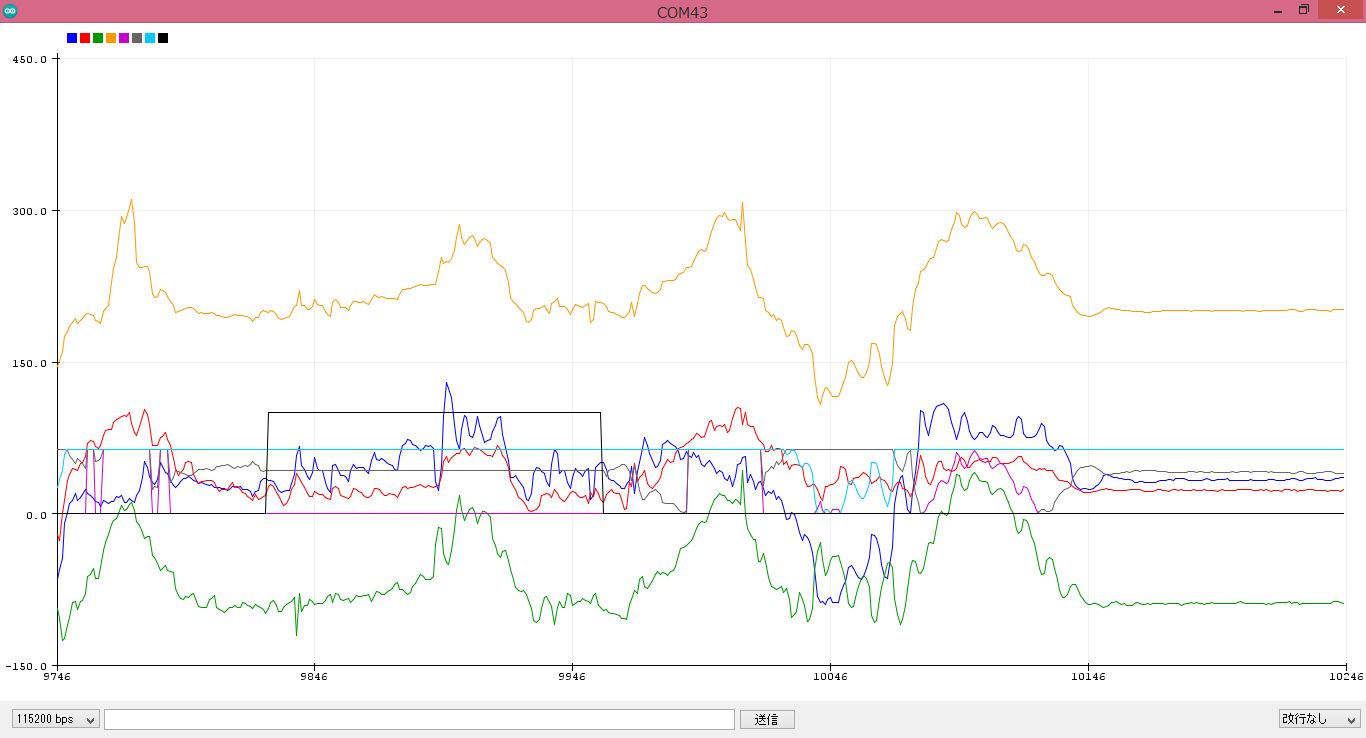Click the -150.0 y-axis label
Viewport: 1366px width, 738px height.
[27, 666]
